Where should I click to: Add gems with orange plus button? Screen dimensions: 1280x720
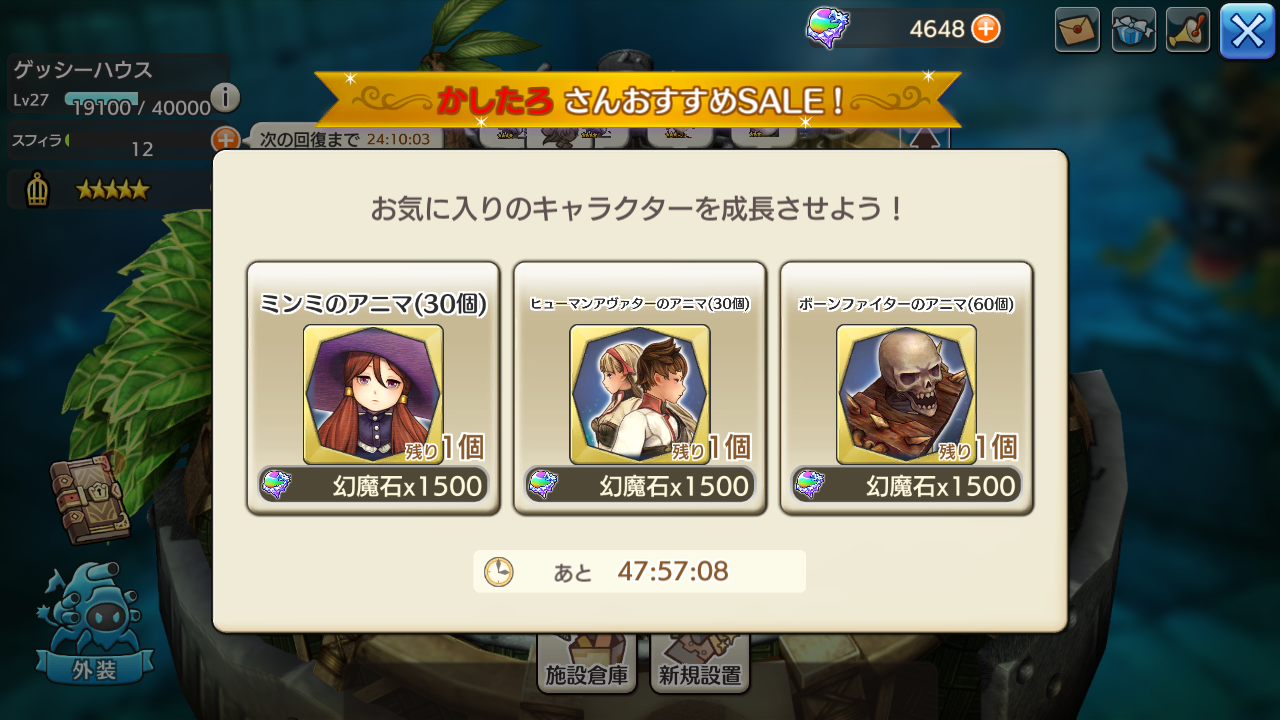(986, 29)
